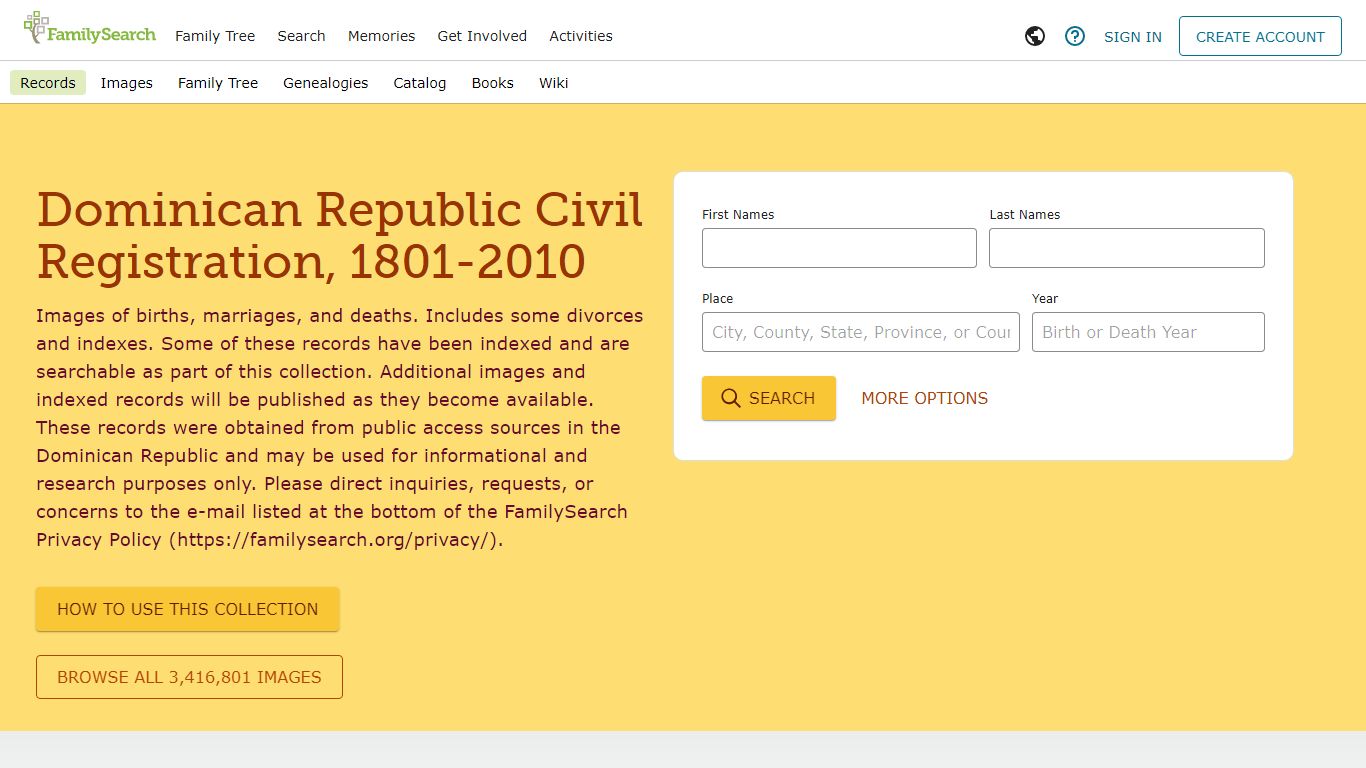Click HOW TO USE THIS COLLECTION button
This screenshot has width=1366, height=768.
(188, 609)
